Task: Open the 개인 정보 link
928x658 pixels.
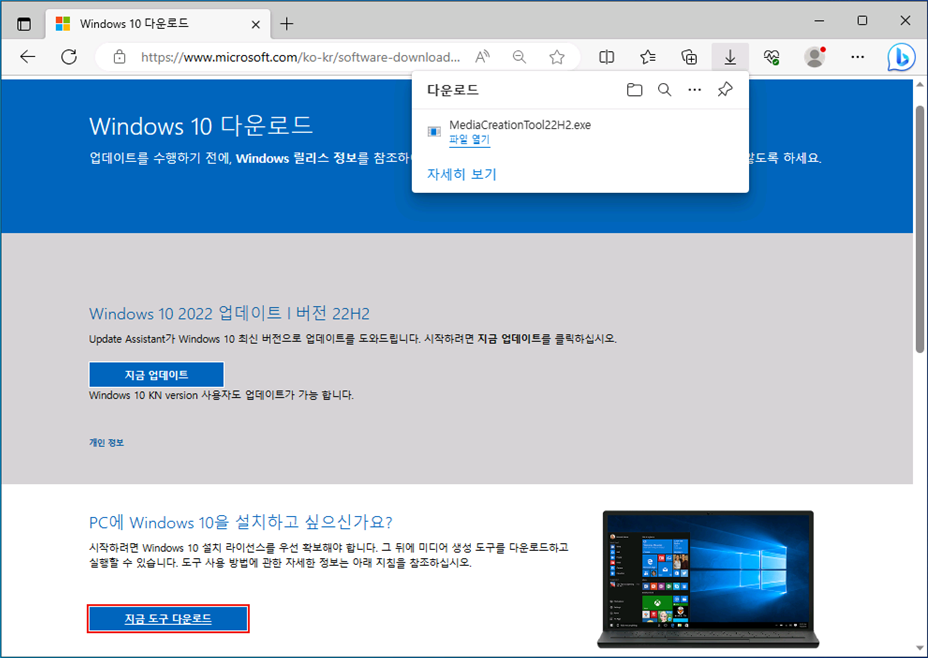Action: point(107,443)
